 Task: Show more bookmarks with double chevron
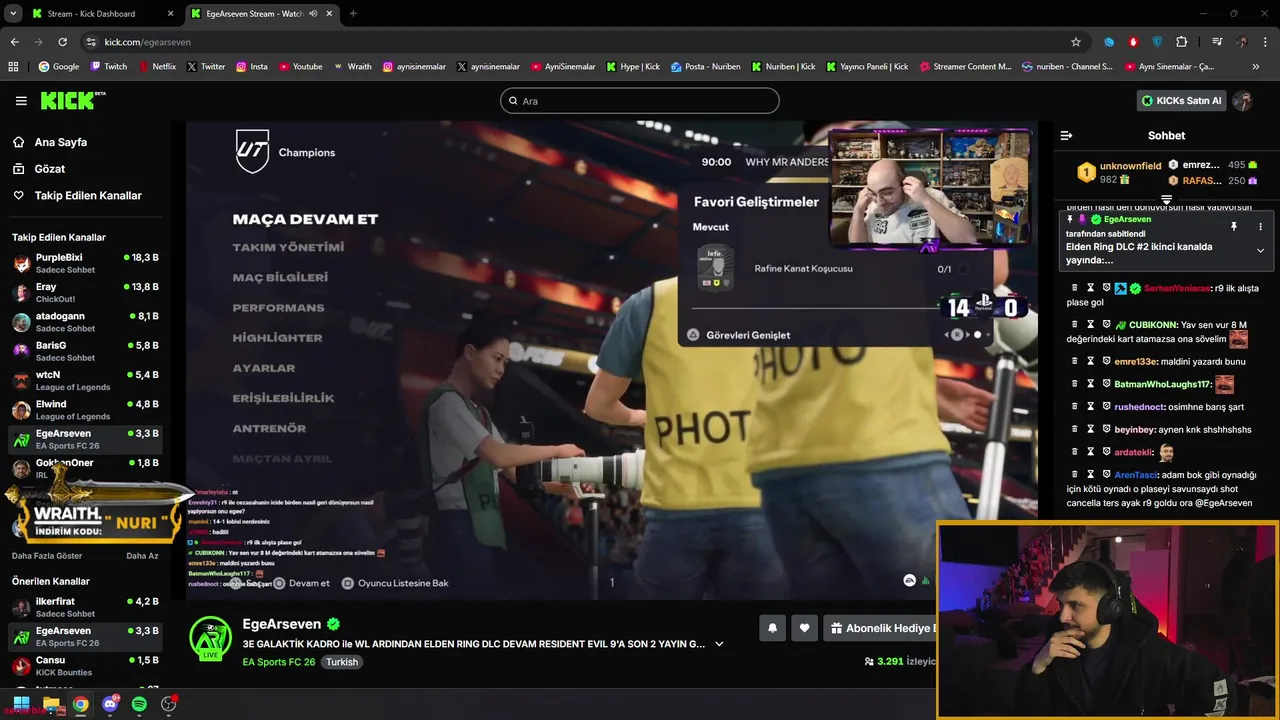pyautogui.click(x=1256, y=67)
